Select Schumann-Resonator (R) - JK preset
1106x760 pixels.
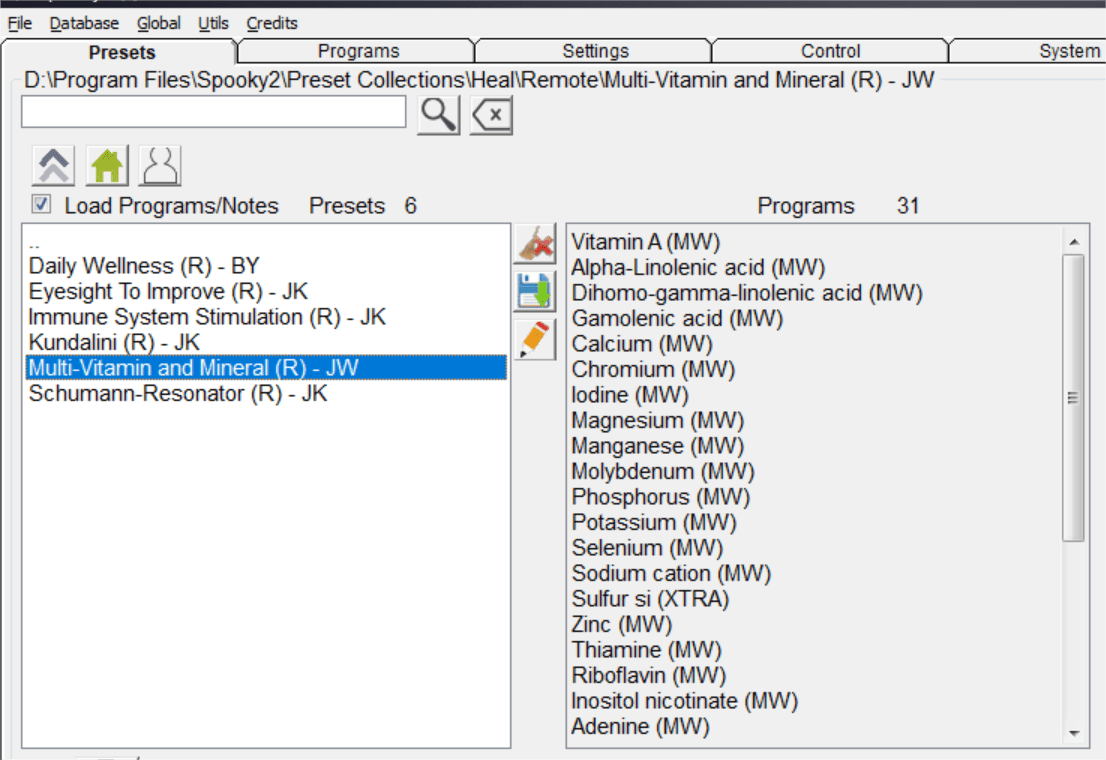click(267, 393)
